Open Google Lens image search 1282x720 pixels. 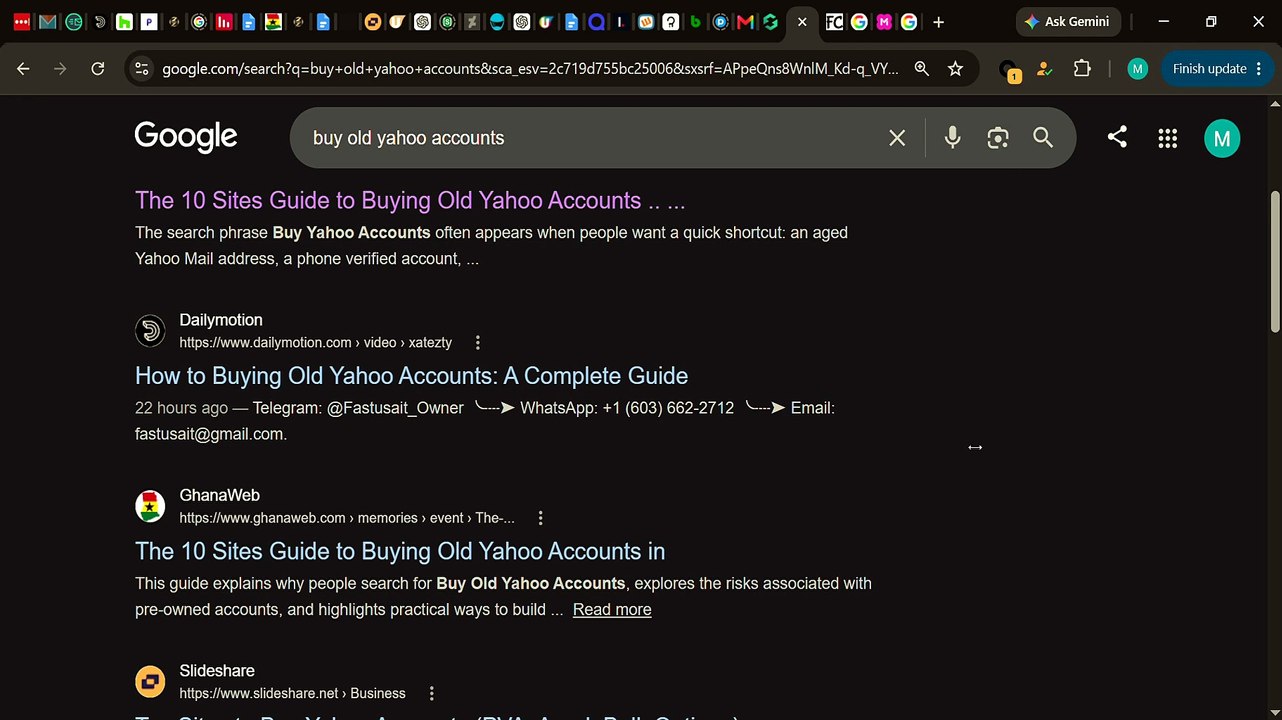[998, 138]
